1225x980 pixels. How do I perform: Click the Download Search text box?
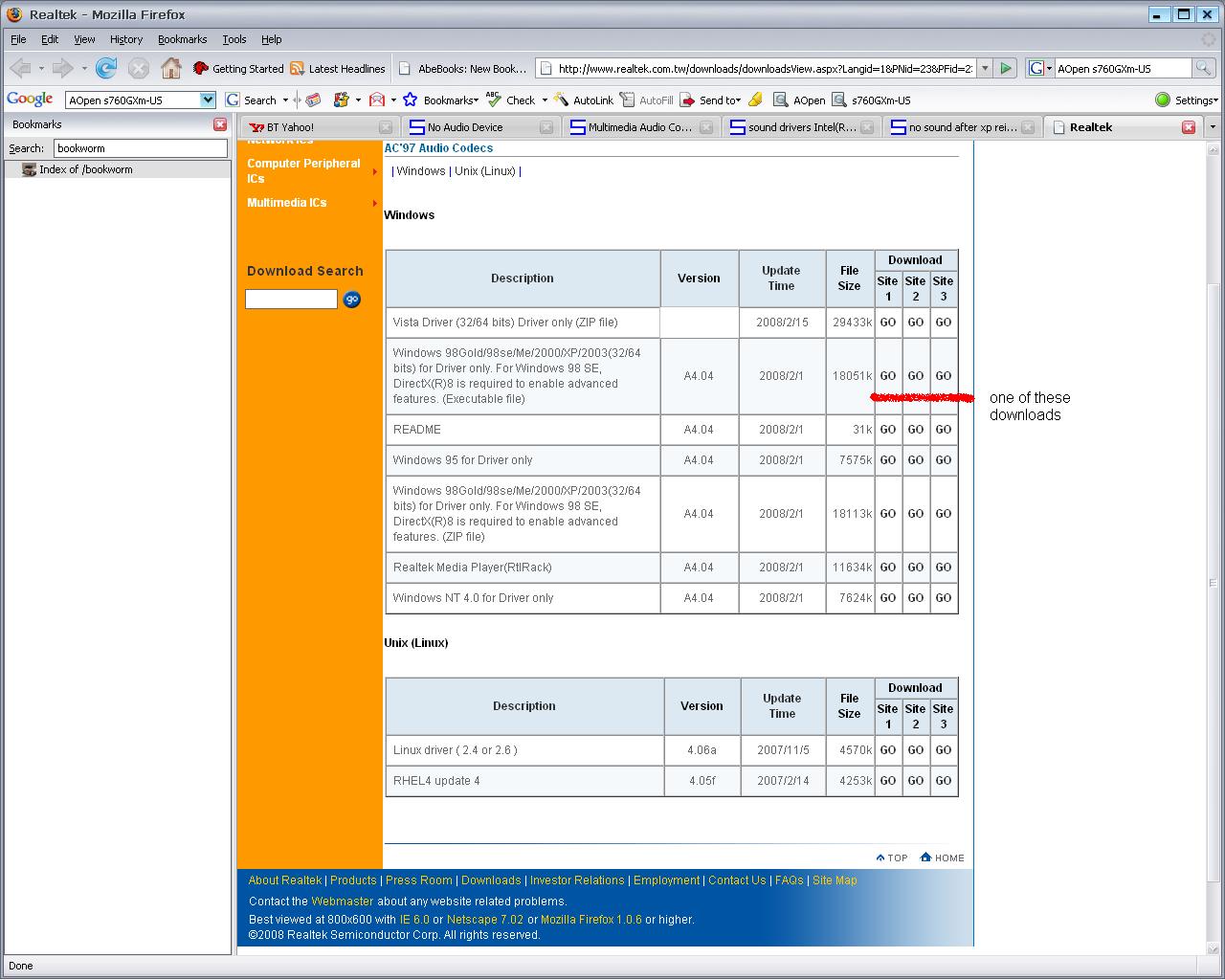coord(292,300)
